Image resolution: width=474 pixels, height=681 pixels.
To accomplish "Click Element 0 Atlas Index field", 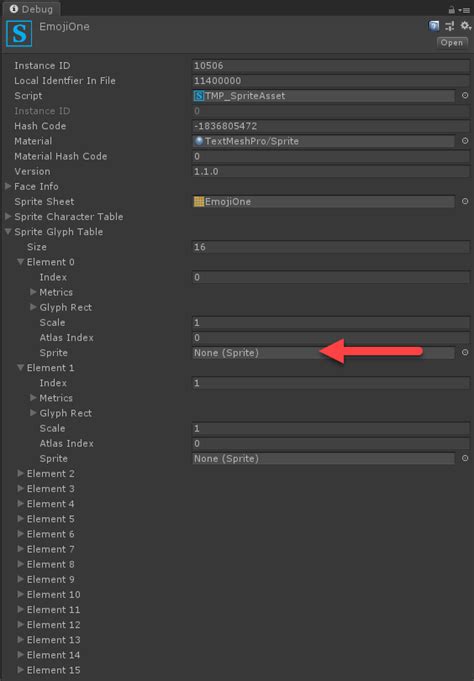I will pyautogui.click(x=331, y=338).
